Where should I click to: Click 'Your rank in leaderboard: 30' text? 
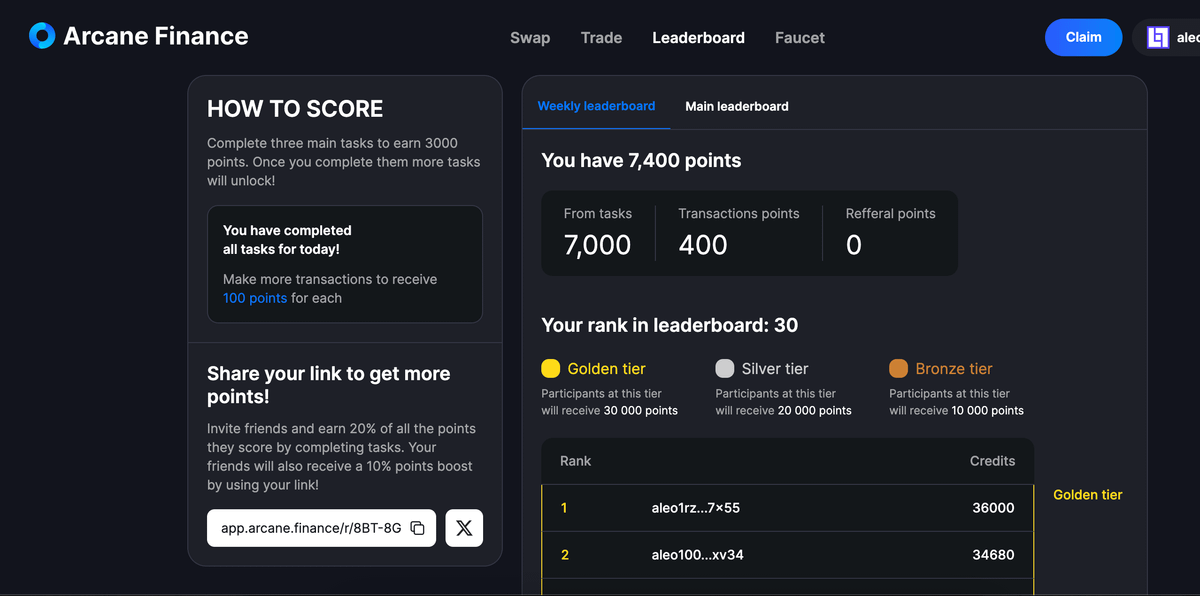[670, 325]
